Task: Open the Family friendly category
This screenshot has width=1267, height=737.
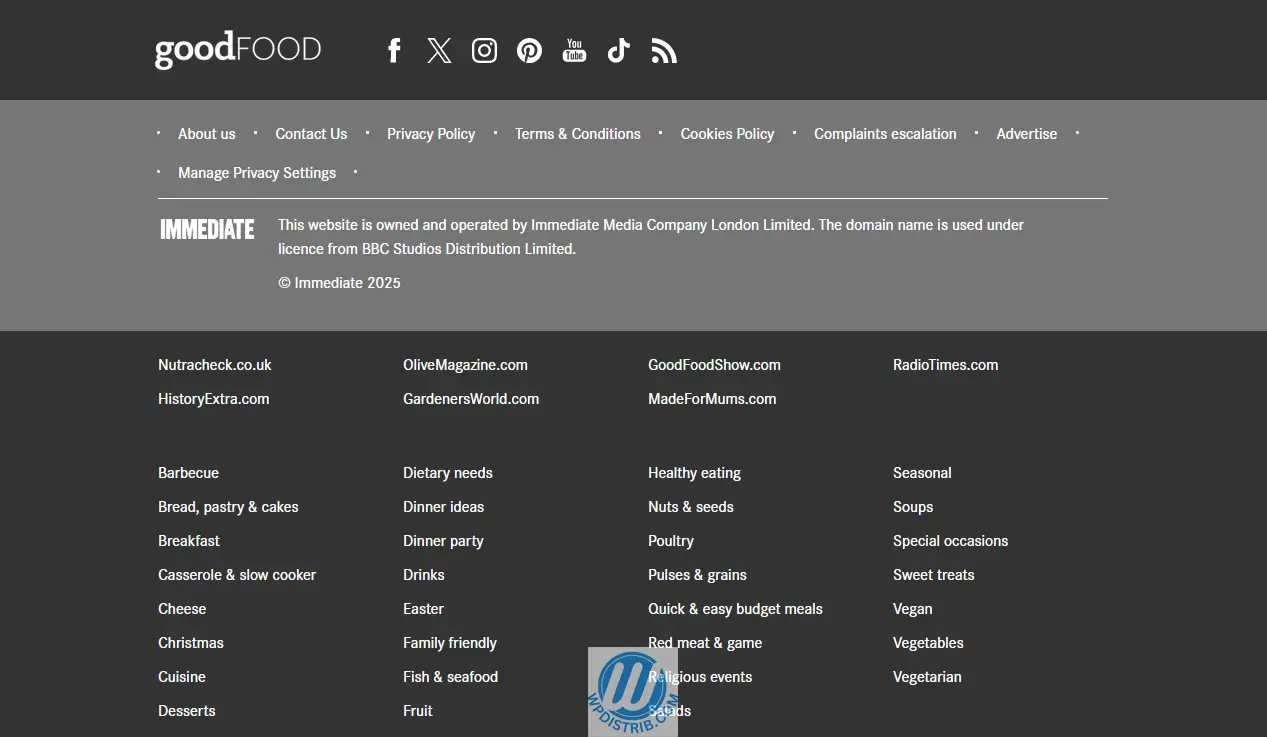Action: 450,643
